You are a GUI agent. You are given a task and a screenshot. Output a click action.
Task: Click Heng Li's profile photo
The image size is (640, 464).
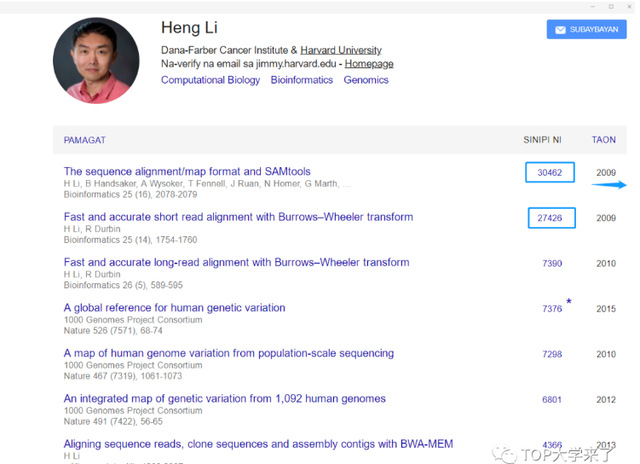97,60
